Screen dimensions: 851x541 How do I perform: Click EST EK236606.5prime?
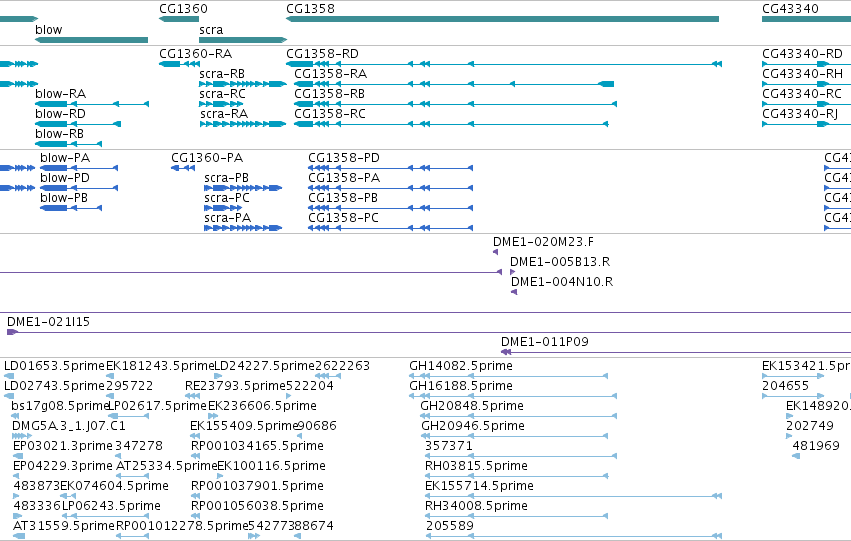click(x=262, y=406)
